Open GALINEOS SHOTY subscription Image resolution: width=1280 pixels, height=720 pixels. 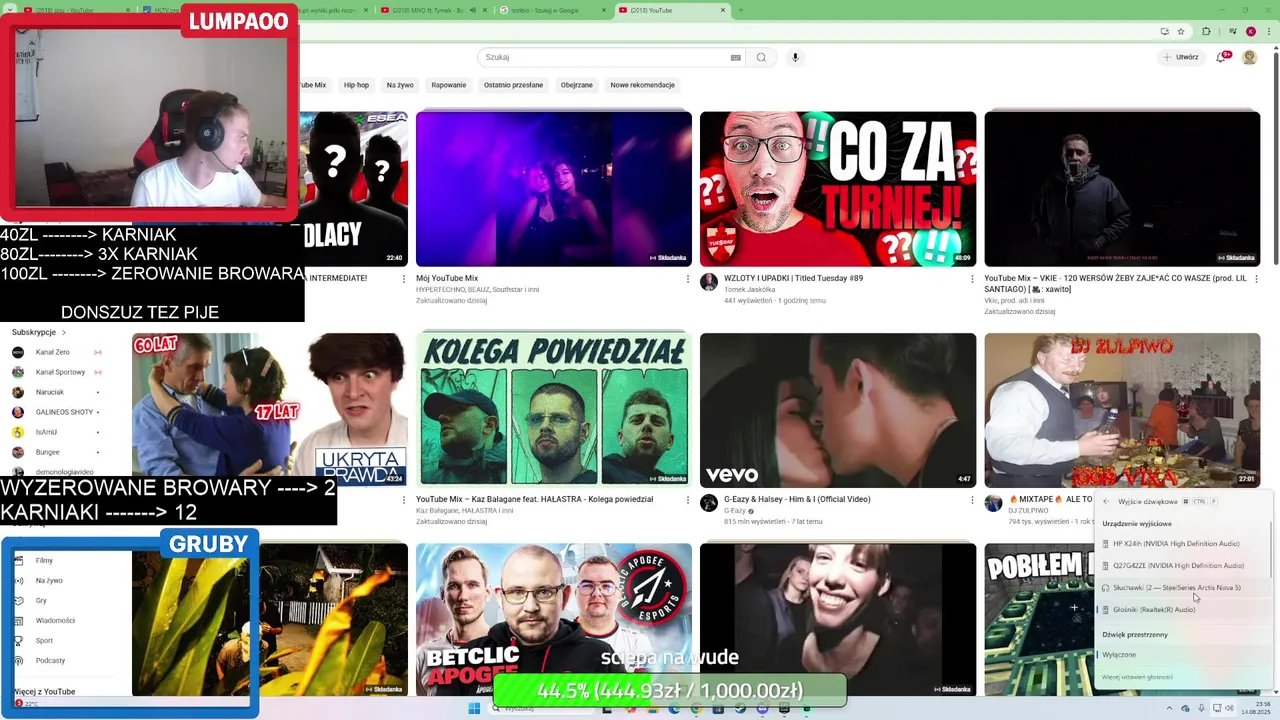57,412
